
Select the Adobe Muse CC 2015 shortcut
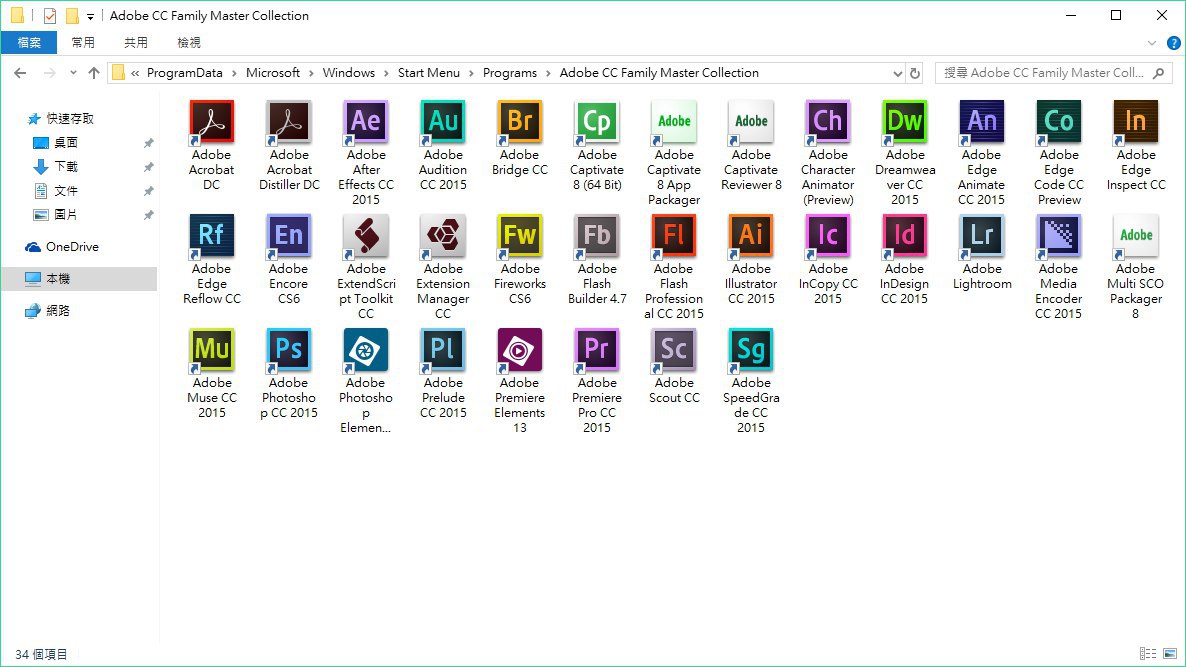point(212,350)
